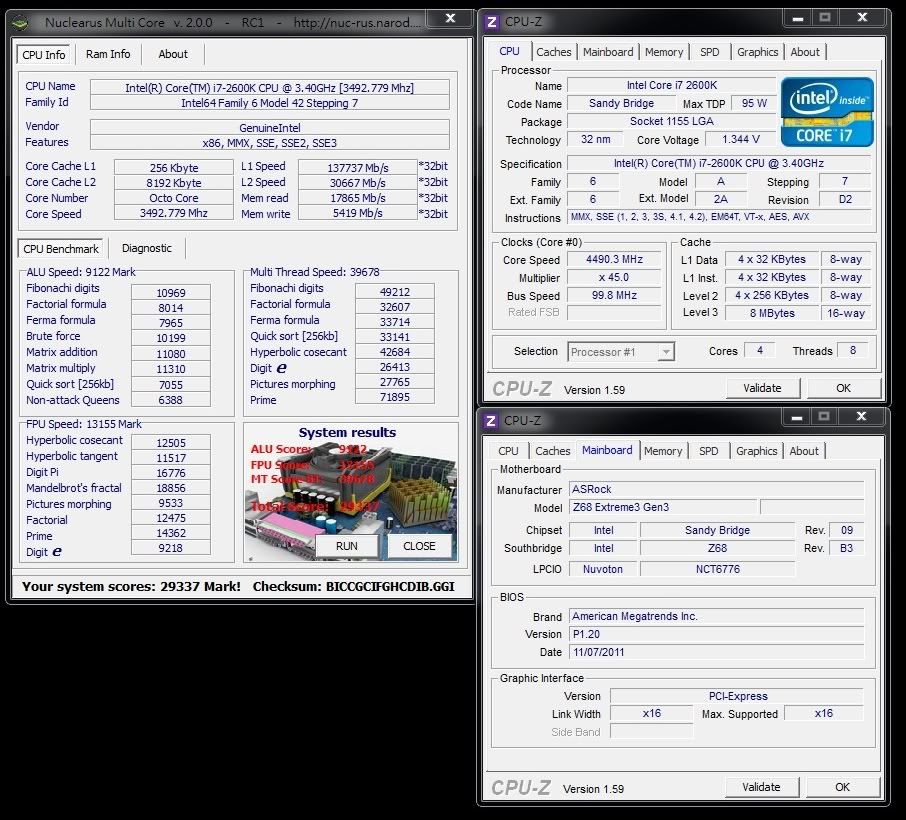Viewport: 906px width, 820px height.
Task: Open About tab in lower CPU-Z window
Action: click(804, 451)
